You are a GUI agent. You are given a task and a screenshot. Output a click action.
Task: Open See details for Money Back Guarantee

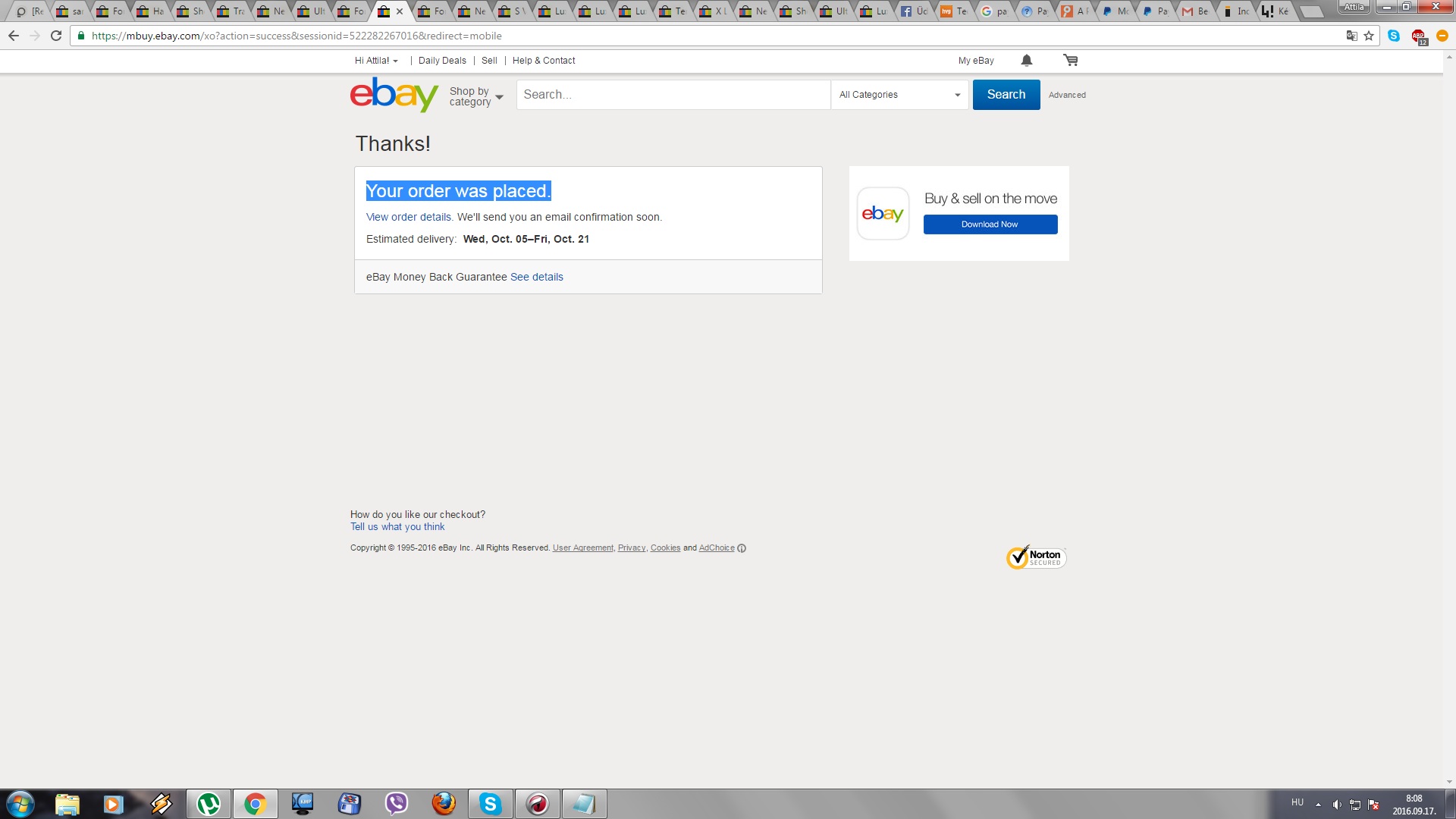click(537, 277)
